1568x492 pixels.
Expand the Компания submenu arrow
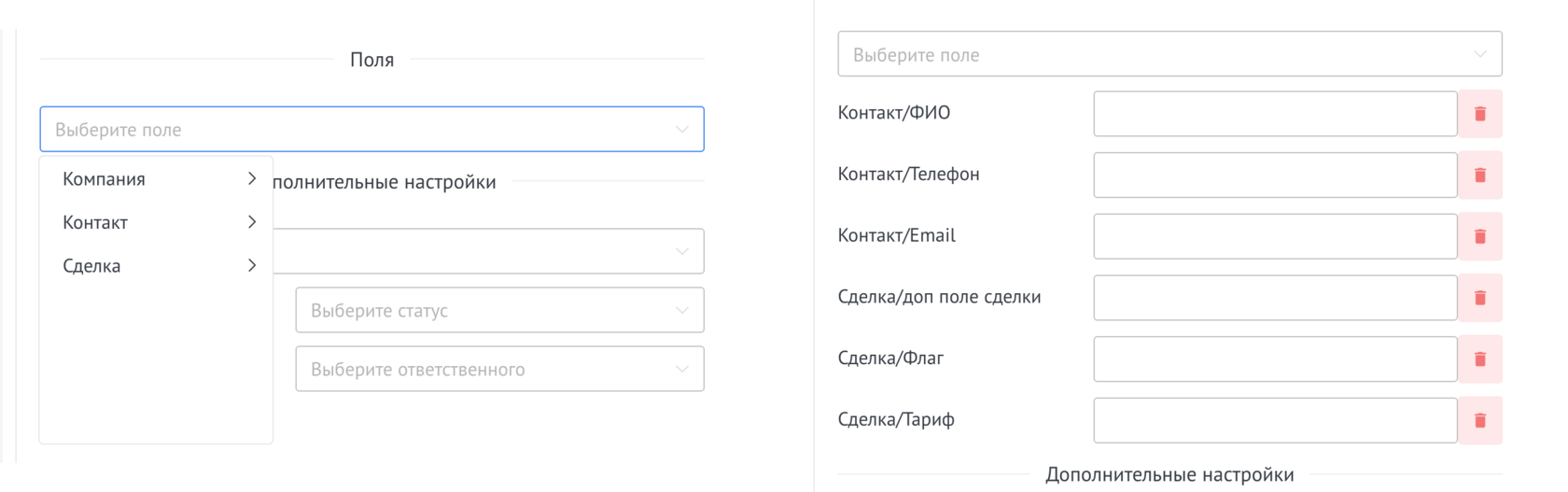pyautogui.click(x=251, y=178)
